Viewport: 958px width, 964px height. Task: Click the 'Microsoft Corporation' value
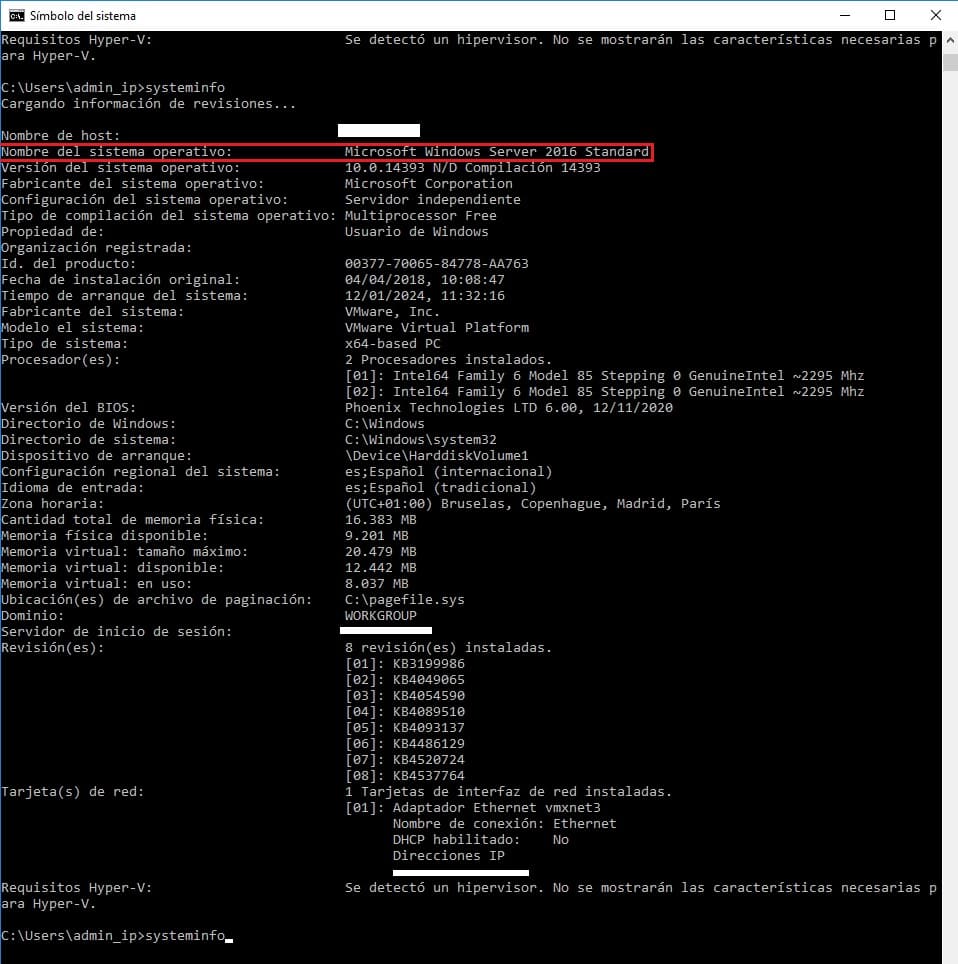429,183
